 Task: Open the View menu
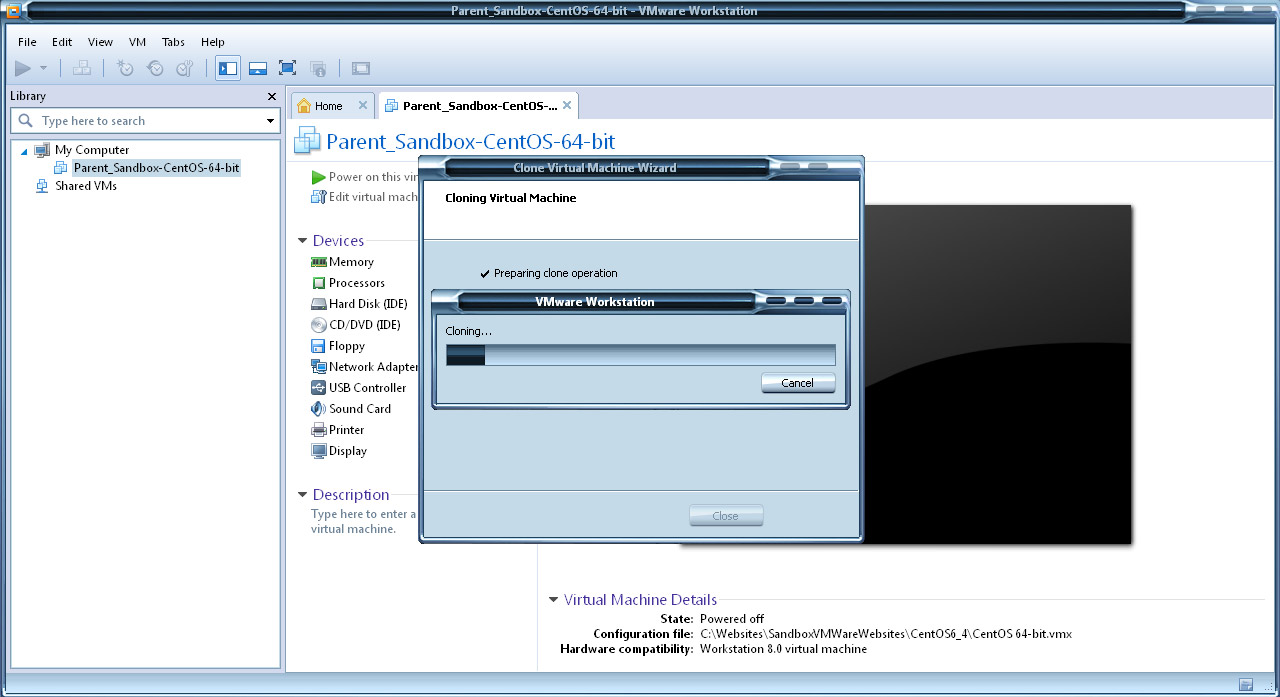pos(100,42)
